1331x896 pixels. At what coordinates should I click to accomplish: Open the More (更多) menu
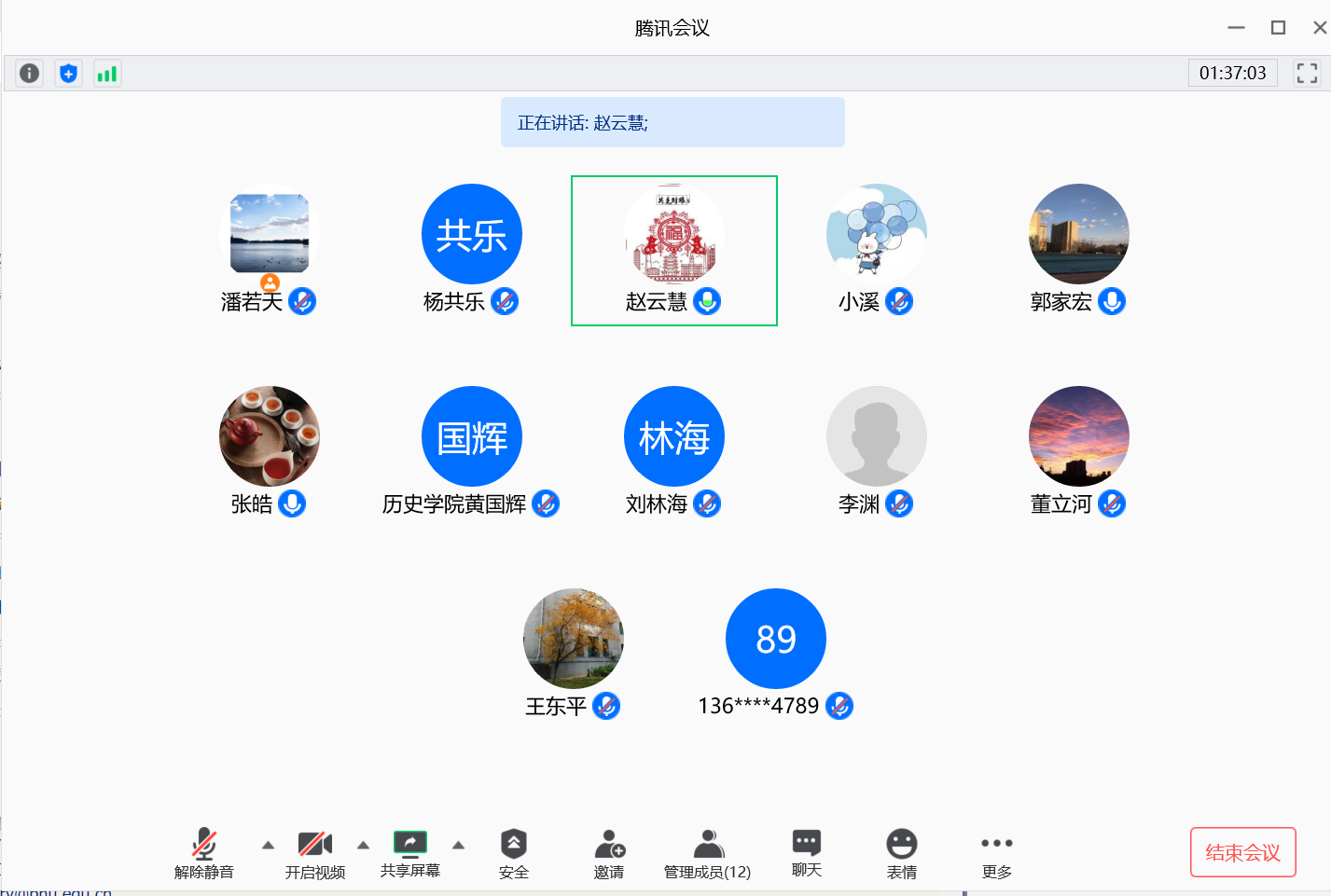[996, 853]
